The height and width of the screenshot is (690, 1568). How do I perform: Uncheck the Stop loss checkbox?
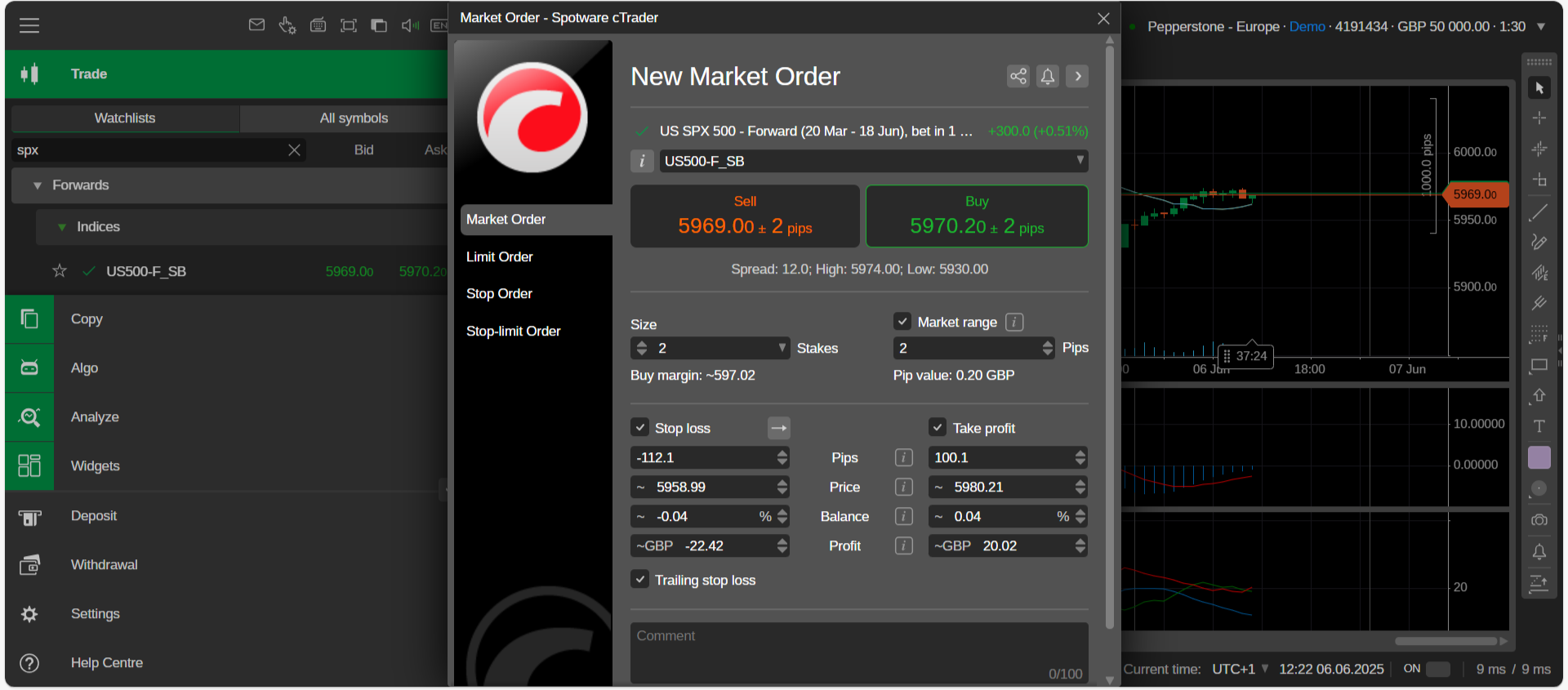click(x=640, y=427)
